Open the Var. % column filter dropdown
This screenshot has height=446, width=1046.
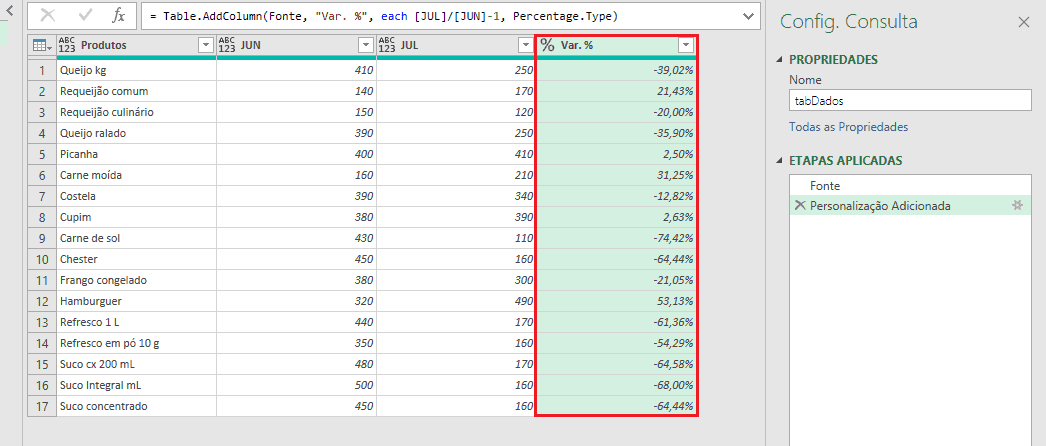[686, 45]
